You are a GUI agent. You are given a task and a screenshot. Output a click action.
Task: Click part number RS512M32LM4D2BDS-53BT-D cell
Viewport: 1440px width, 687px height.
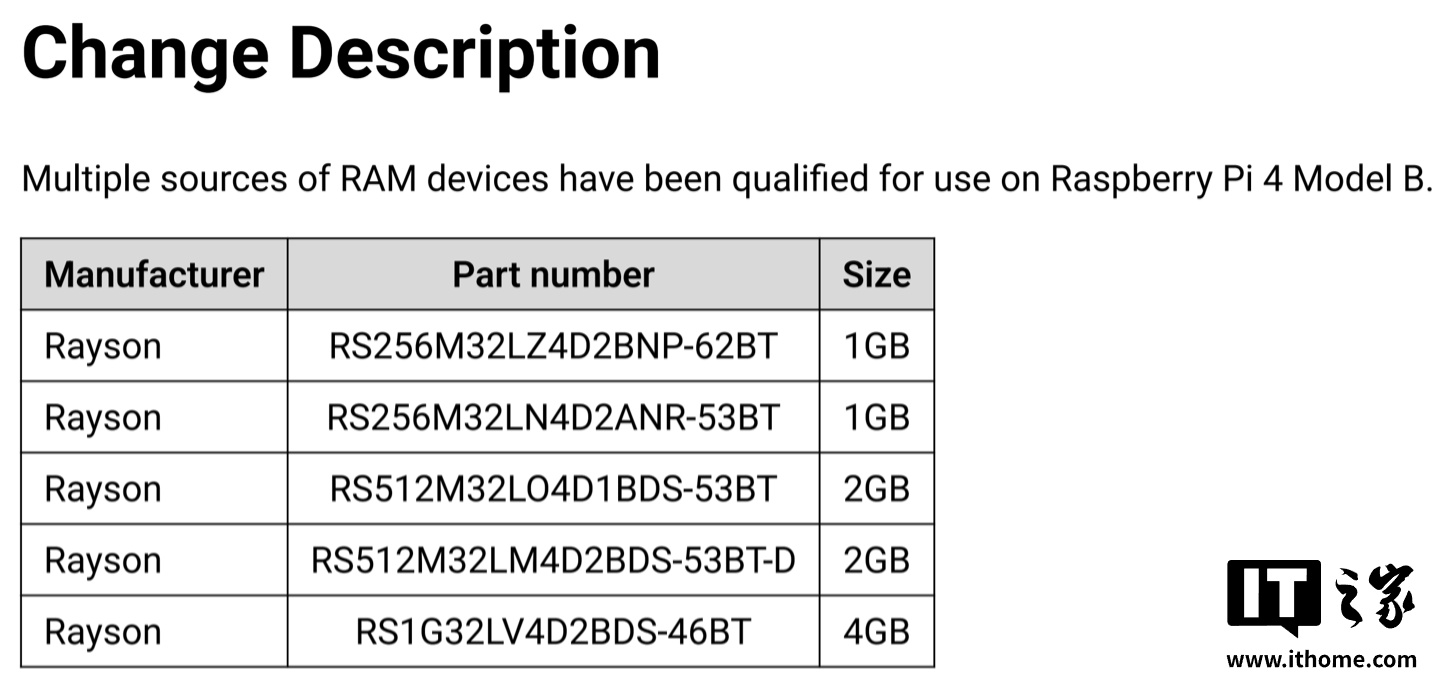[x=553, y=560]
